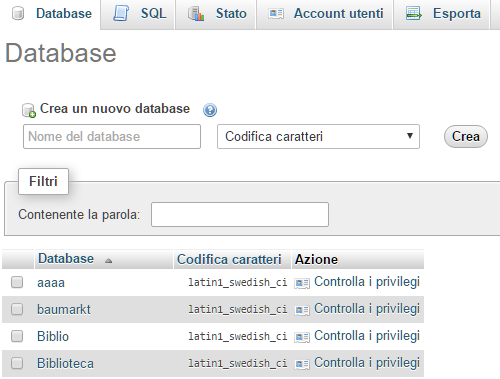Open the Biblioteca database link

pos(65,363)
